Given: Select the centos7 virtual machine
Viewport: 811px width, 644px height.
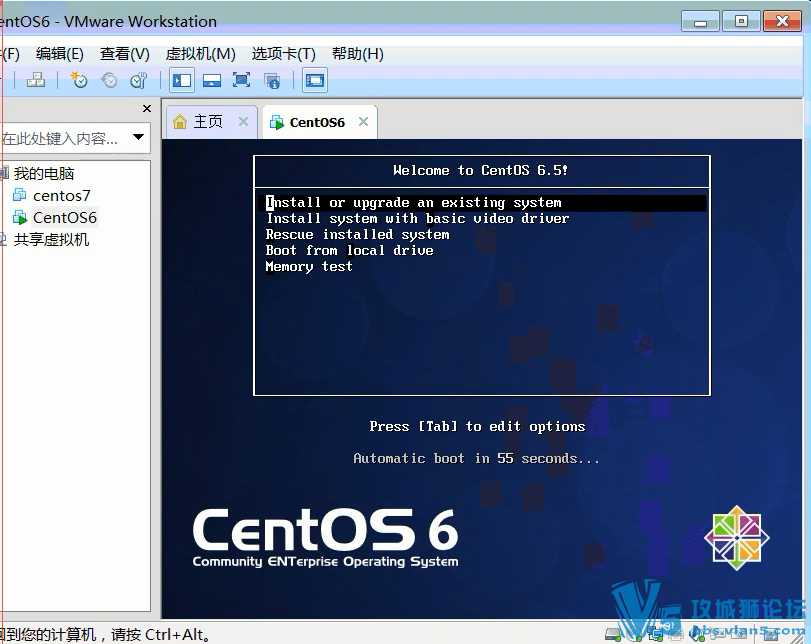Looking at the screenshot, I should point(62,196).
